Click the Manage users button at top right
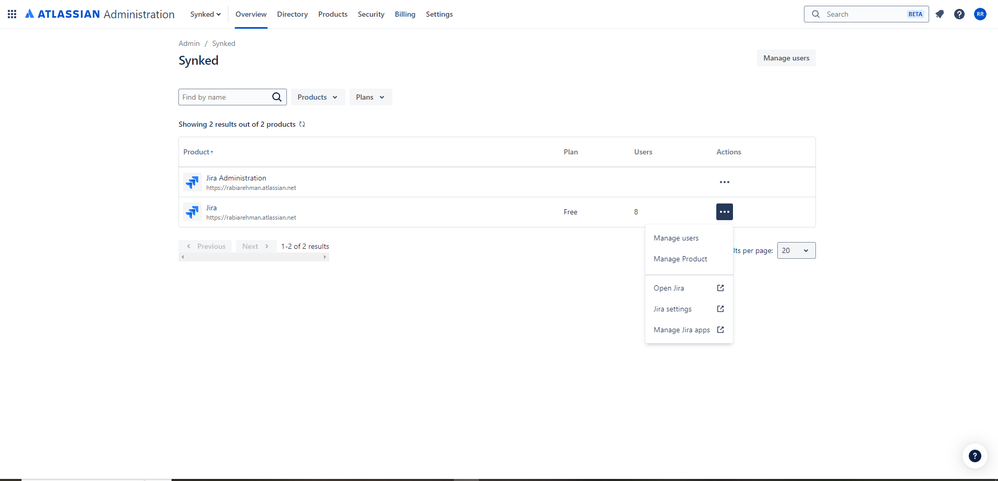 (786, 58)
